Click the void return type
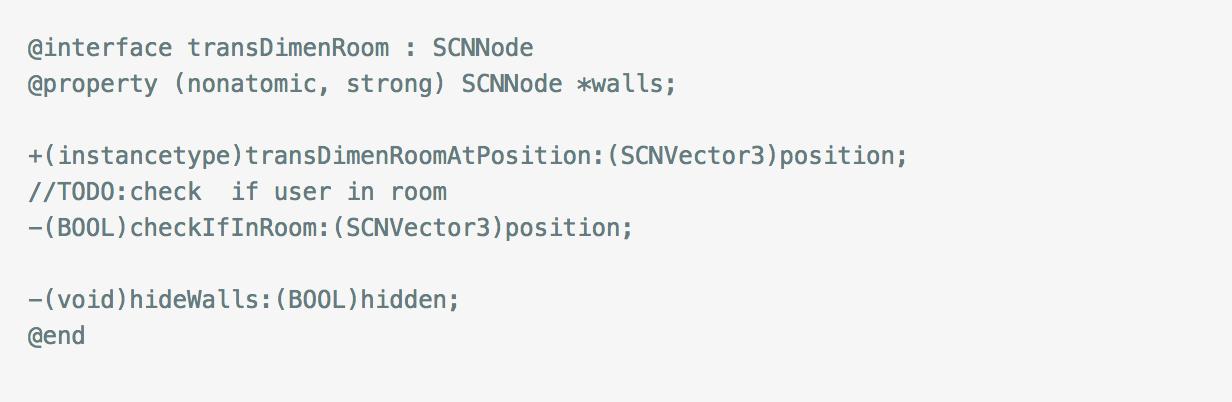Screen dimensions: 1232x402 point(85,299)
